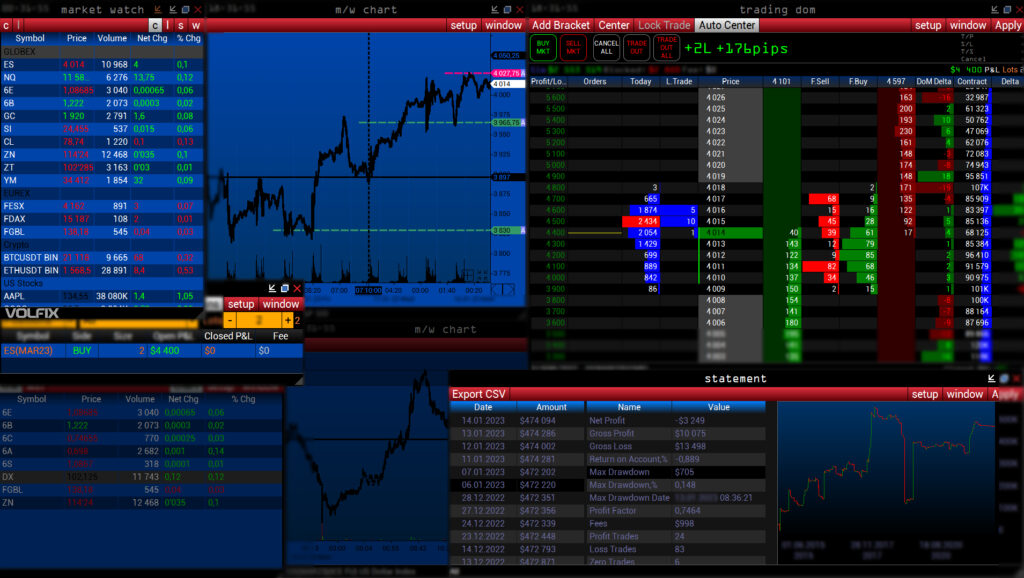Select the 'w' tab in market watch

click(196, 25)
